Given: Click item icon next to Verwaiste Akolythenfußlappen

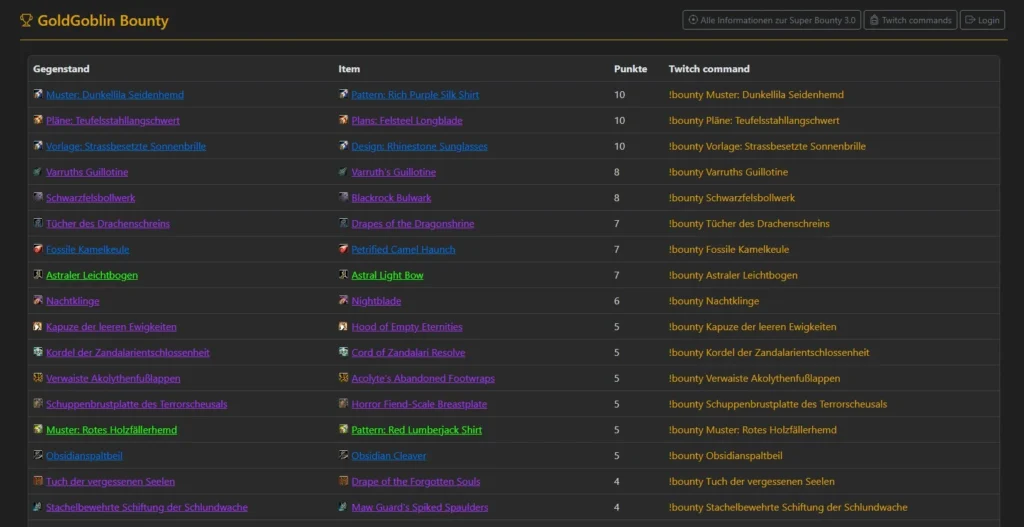Looking at the screenshot, I should tap(38, 378).
